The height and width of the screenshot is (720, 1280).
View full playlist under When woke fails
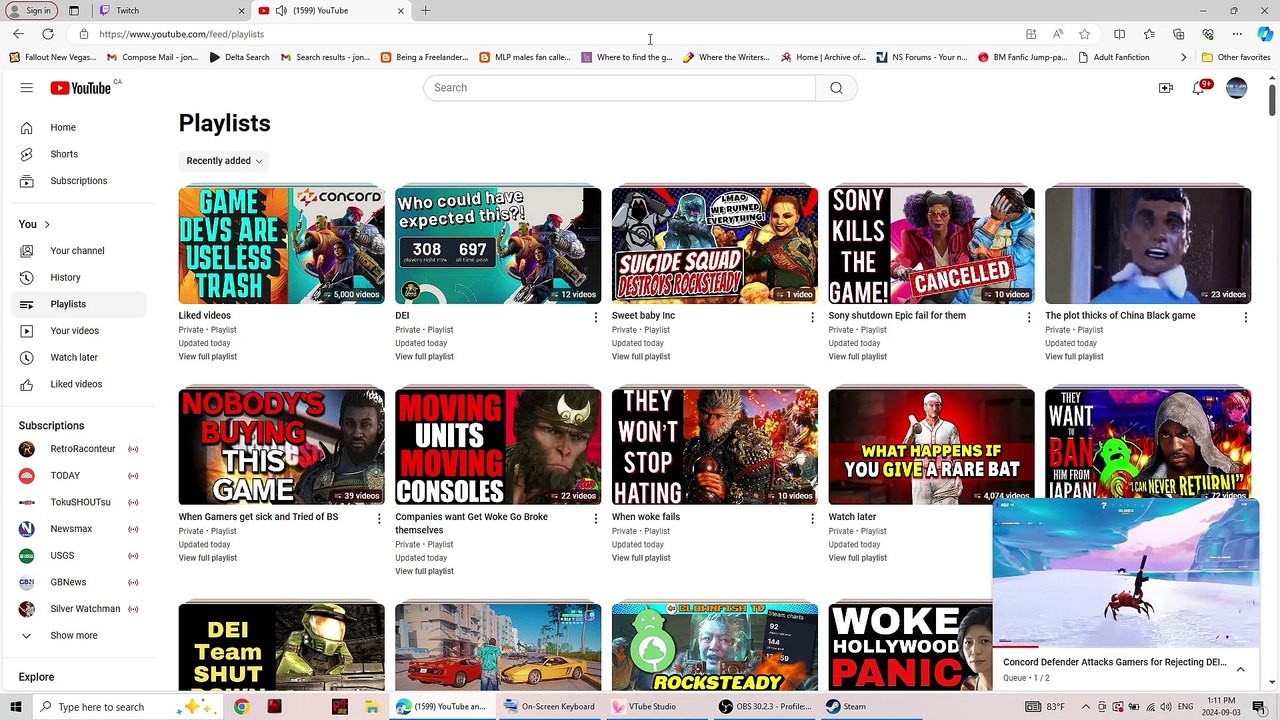click(641, 558)
